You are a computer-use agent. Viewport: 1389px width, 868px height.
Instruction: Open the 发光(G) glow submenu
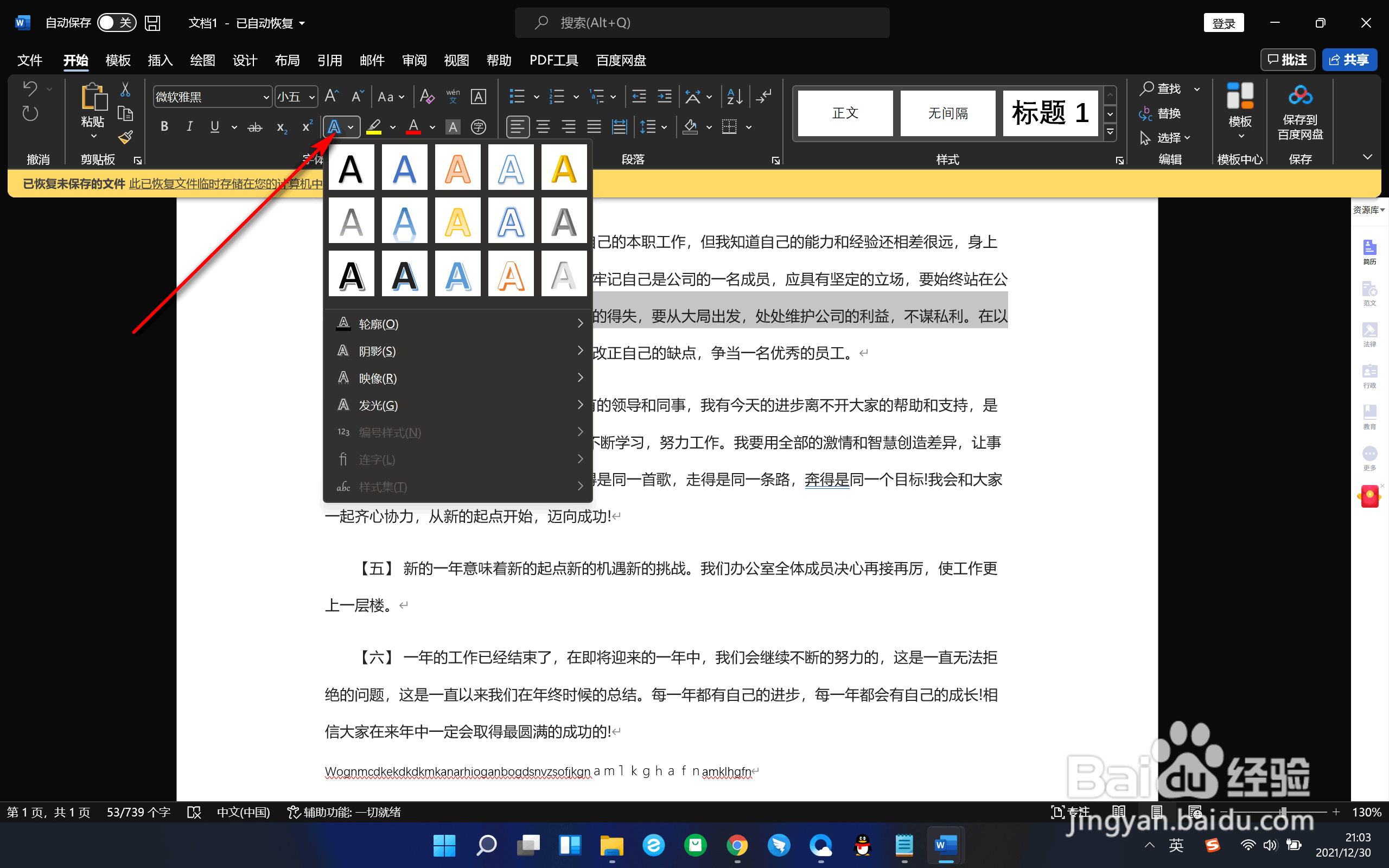458,405
